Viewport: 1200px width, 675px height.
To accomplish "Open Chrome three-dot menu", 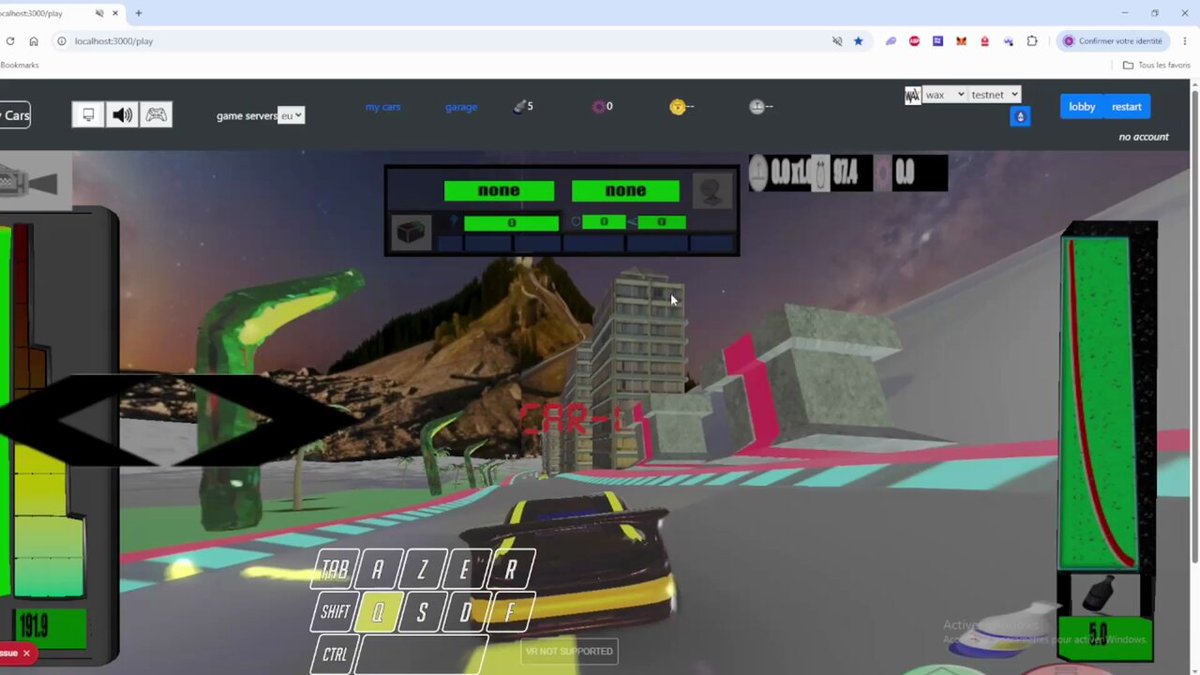I will [x=1184, y=41].
